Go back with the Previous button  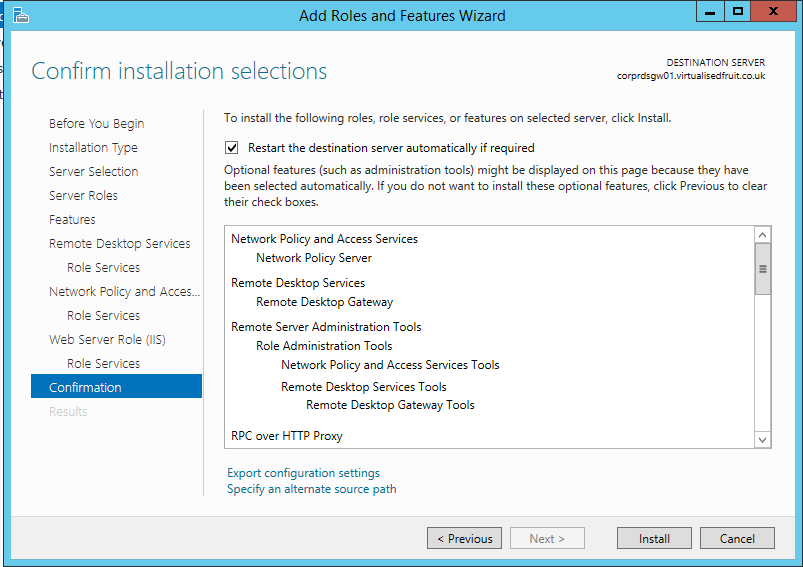[x=465, y=538]
